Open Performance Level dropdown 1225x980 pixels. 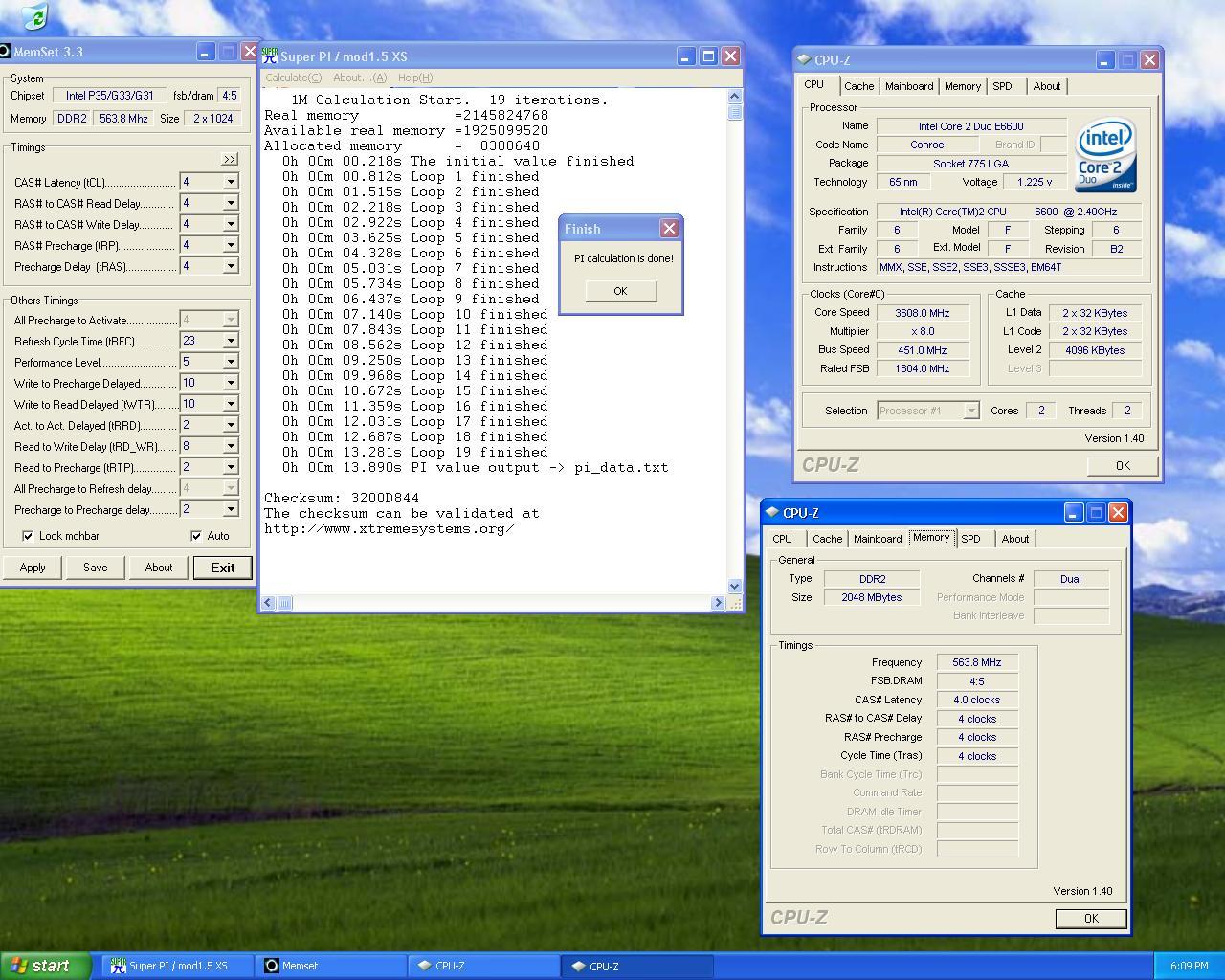tap(231, 362)
